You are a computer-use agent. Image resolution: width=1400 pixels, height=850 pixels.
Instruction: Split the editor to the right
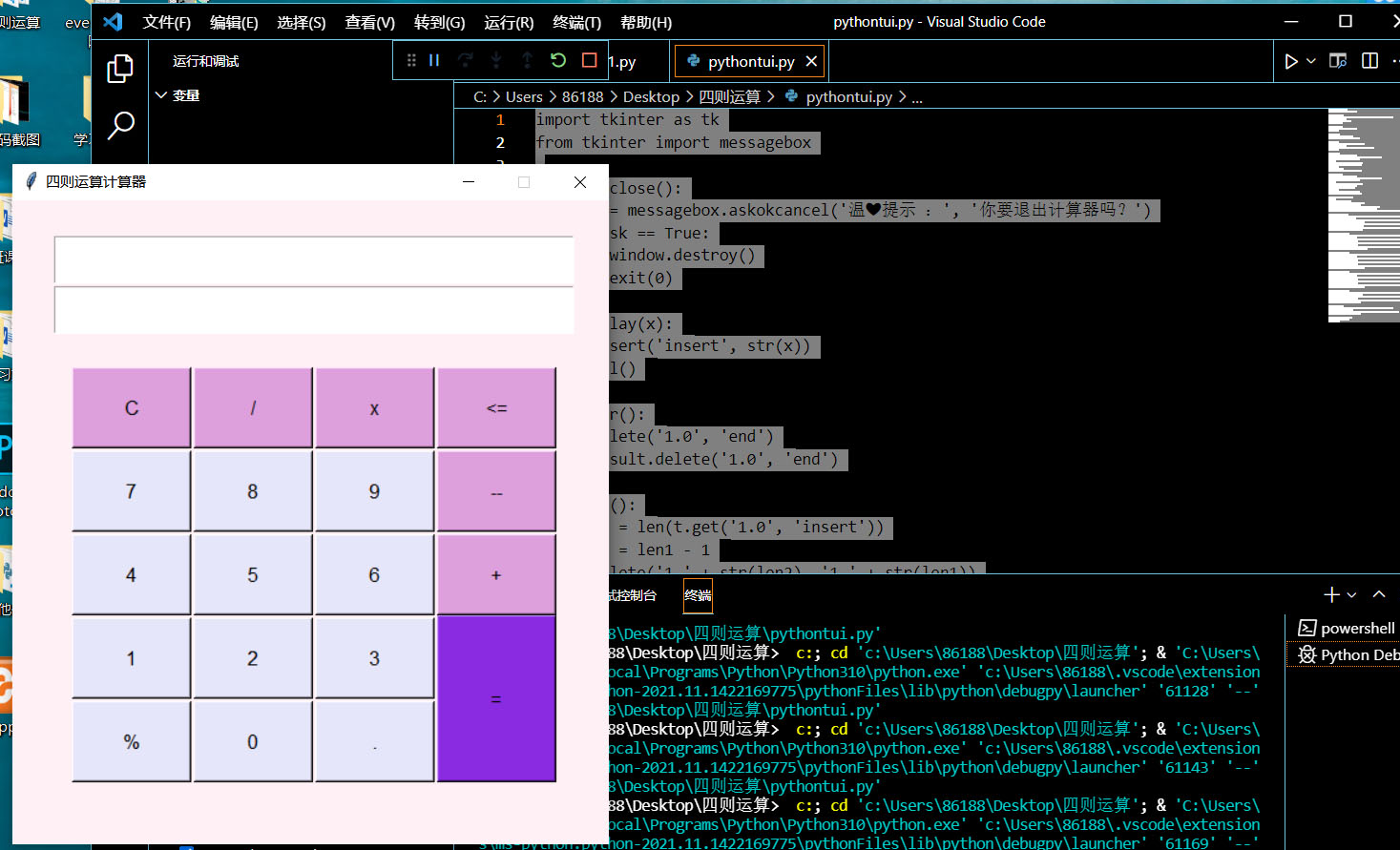point(1369,61)
